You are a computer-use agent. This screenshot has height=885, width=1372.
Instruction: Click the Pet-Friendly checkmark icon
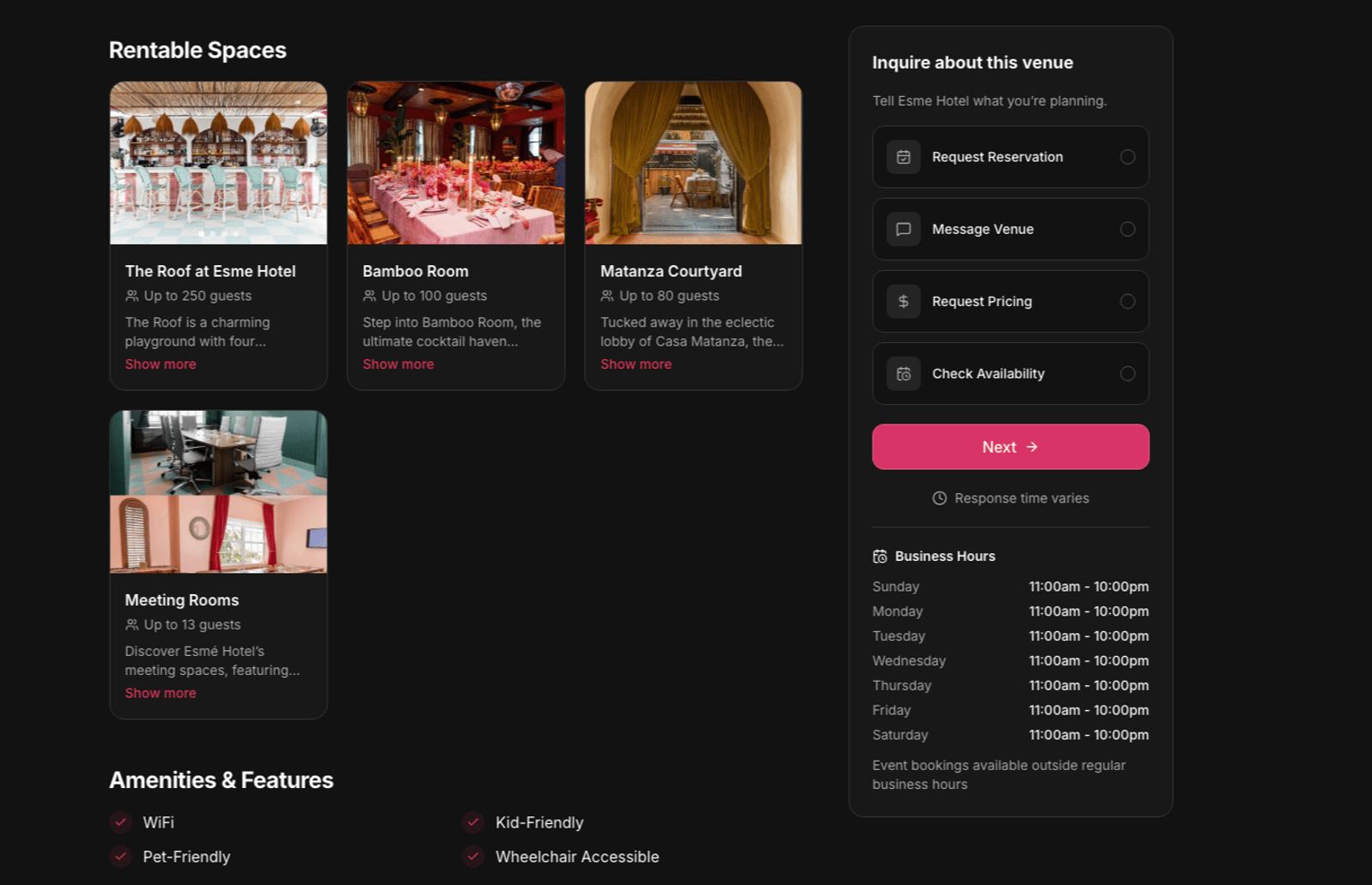coord(121,856)
